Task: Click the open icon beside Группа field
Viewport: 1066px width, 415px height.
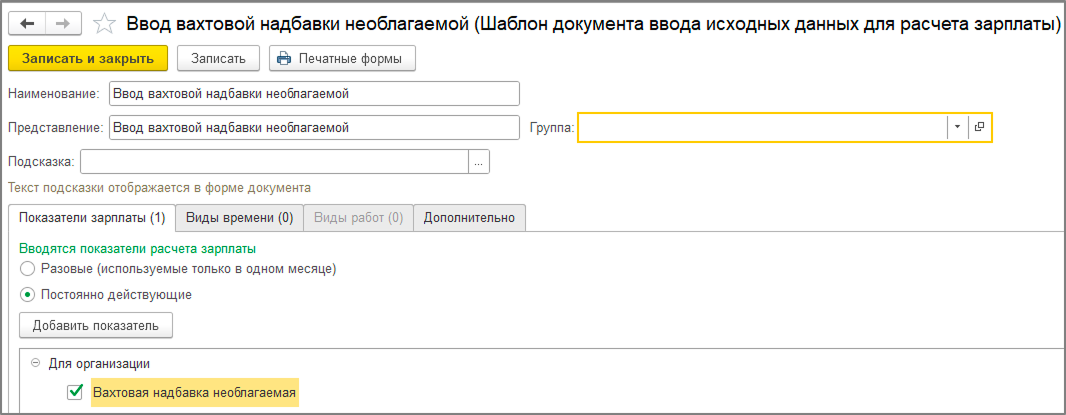Action: [x=980, y=127]
